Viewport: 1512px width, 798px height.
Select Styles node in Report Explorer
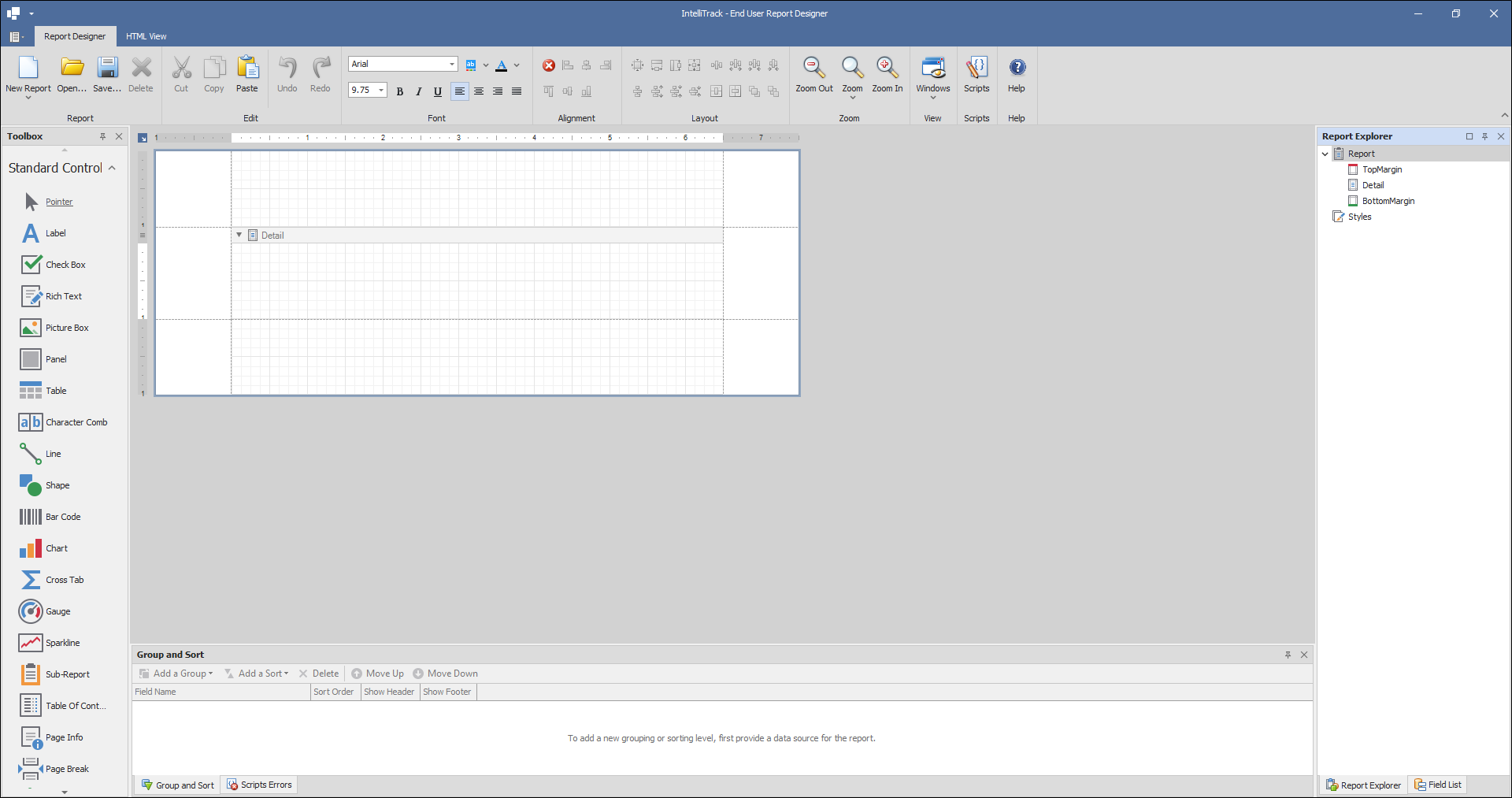1359,217
